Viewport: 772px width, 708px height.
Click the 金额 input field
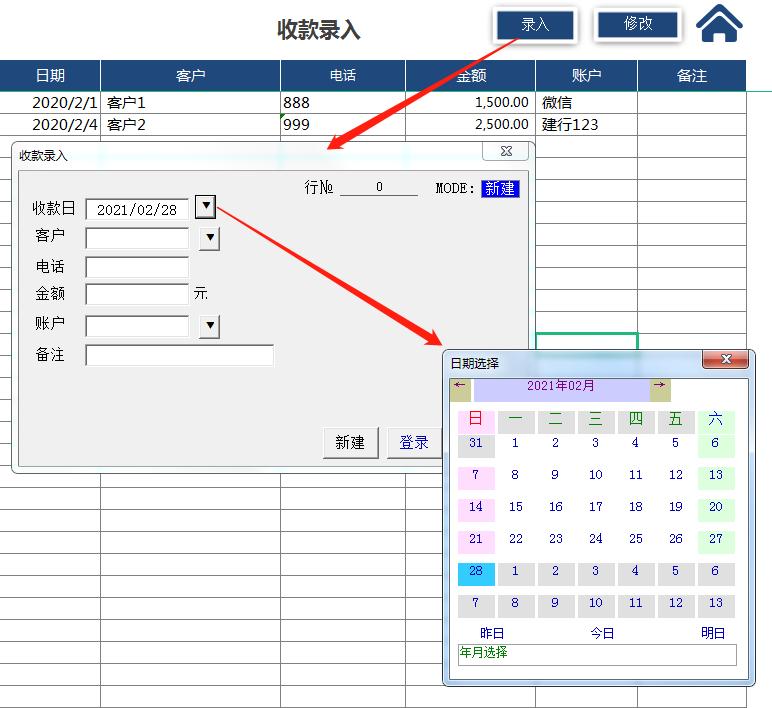(x=137, y=294)
